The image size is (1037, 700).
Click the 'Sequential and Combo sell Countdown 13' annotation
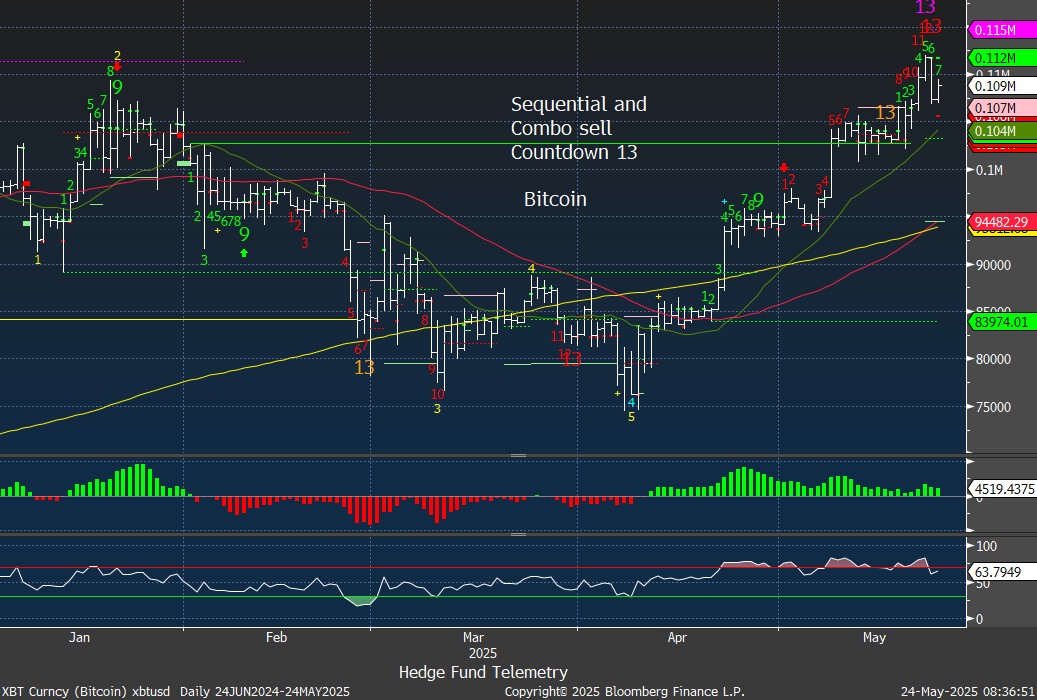pyautogui.click(x=579, y=128)
